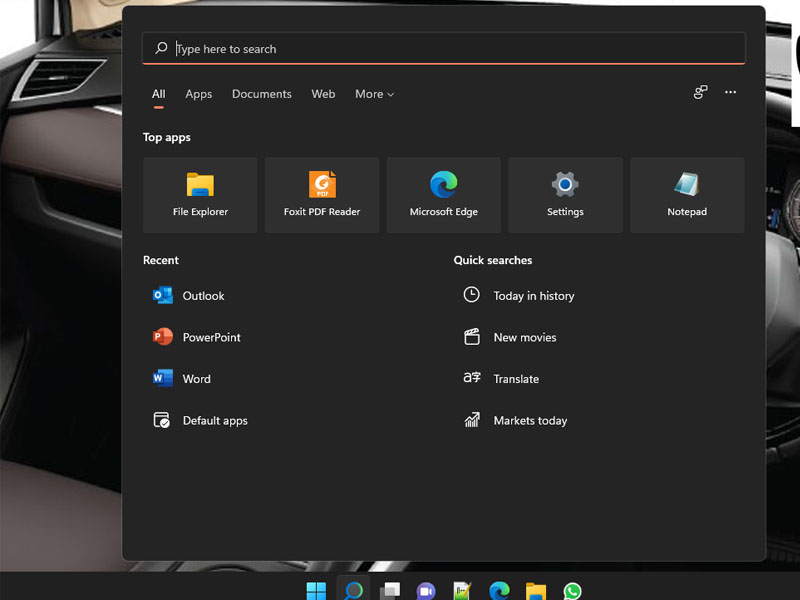Viewport: 800px width, 600px height.
Task: Launch Notepad from Top apps
Action: [x=687, y=195]
